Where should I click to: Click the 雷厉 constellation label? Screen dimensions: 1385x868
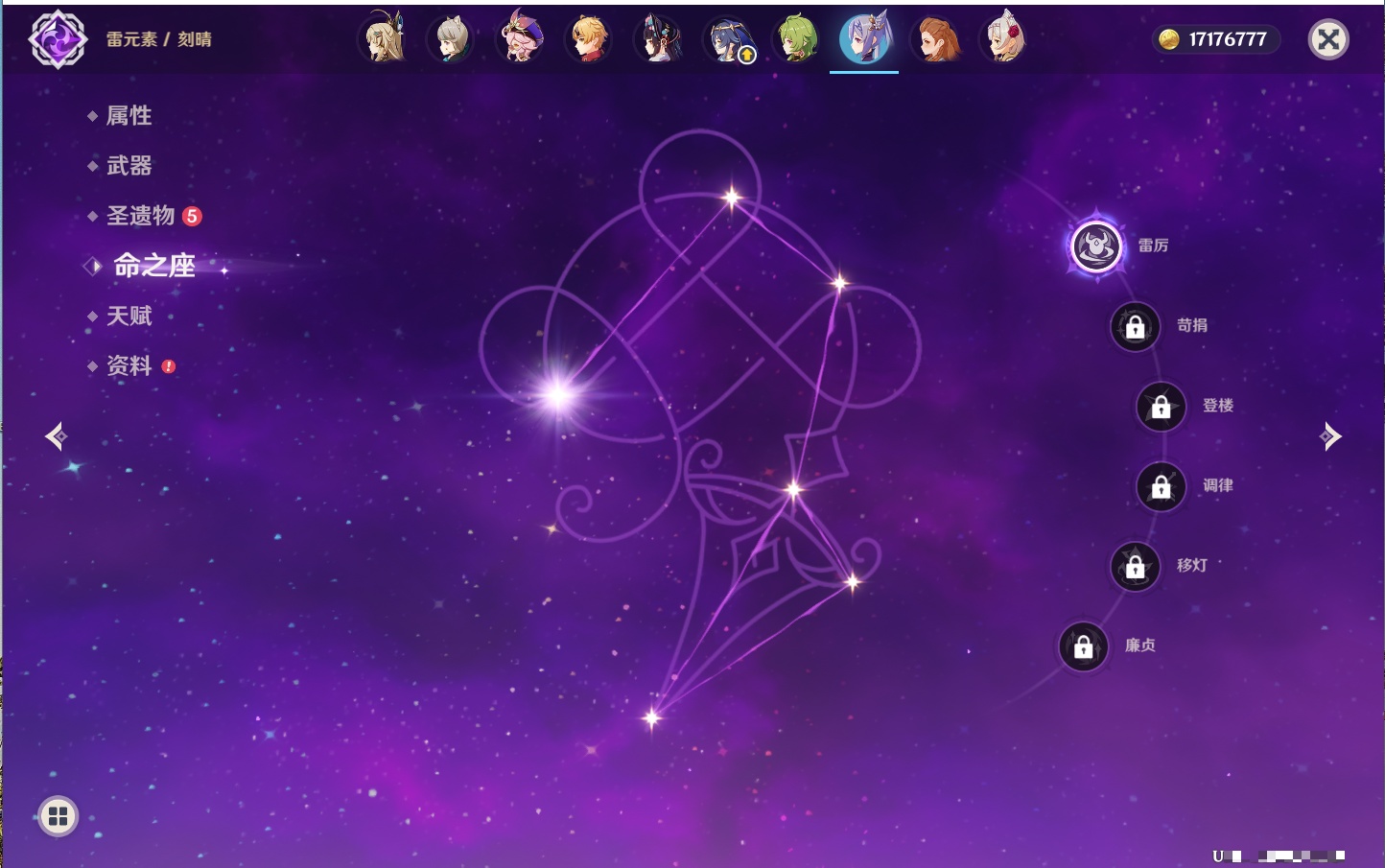click(x=1153, y=246)
